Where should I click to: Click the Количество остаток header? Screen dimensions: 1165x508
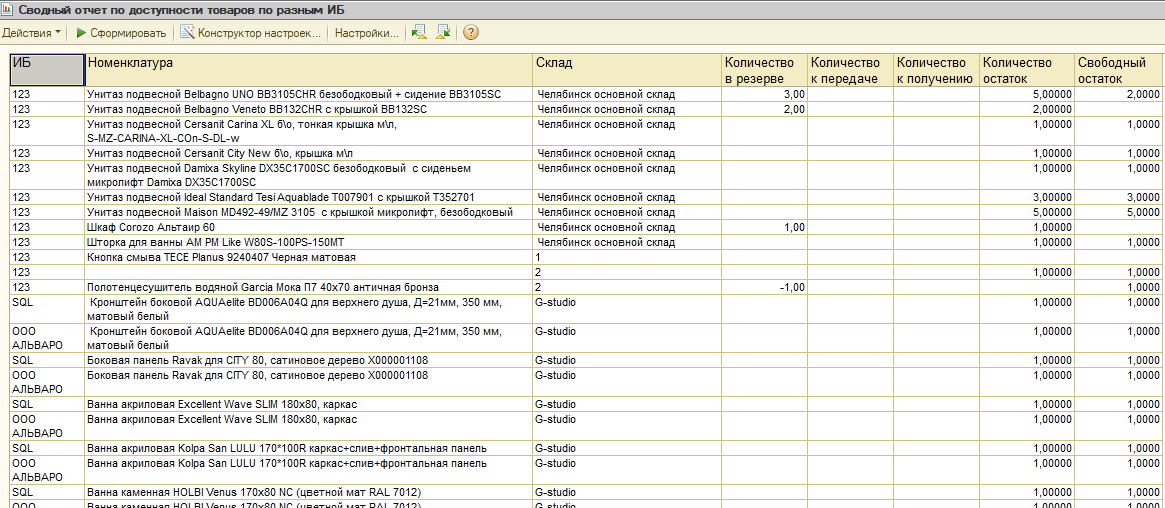pyautogui.click(x=1028, y=70)
